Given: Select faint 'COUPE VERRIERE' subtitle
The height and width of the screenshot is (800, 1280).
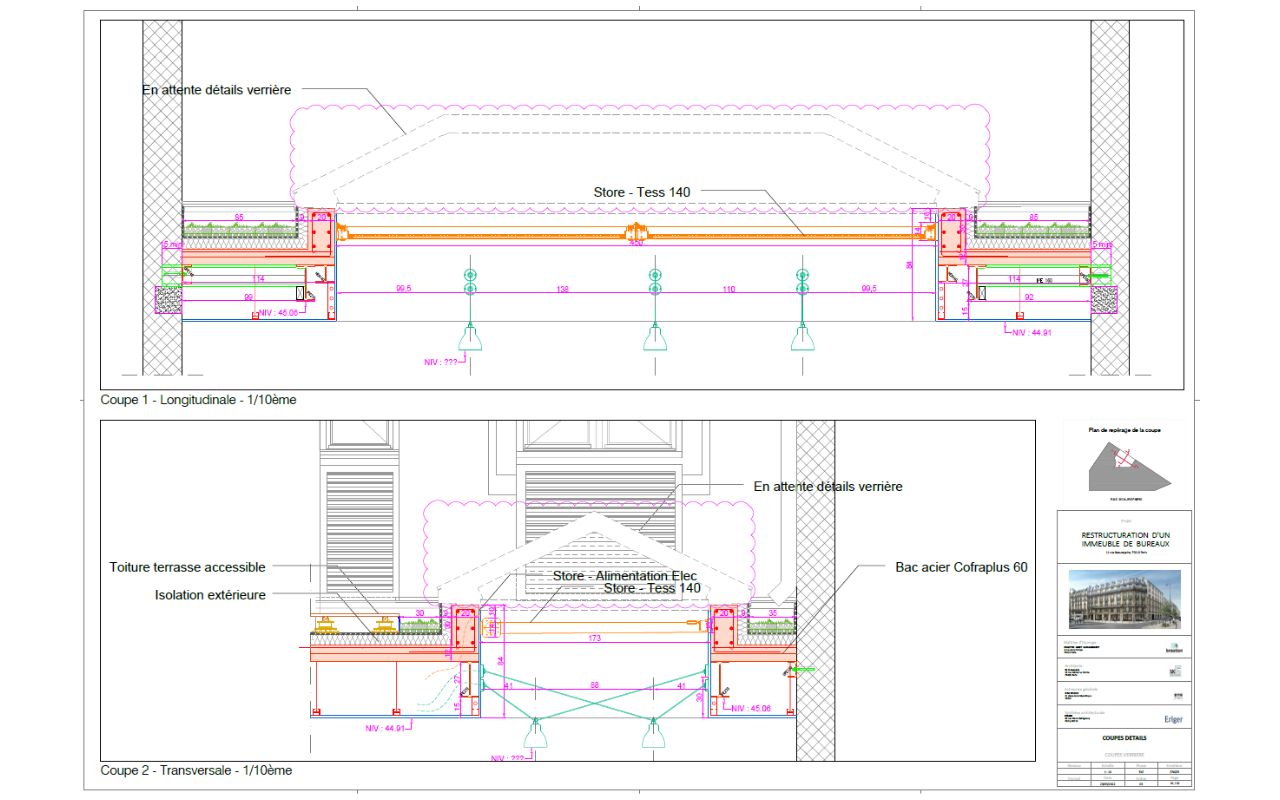Looking at the screenshot, I should [1124, 754].
